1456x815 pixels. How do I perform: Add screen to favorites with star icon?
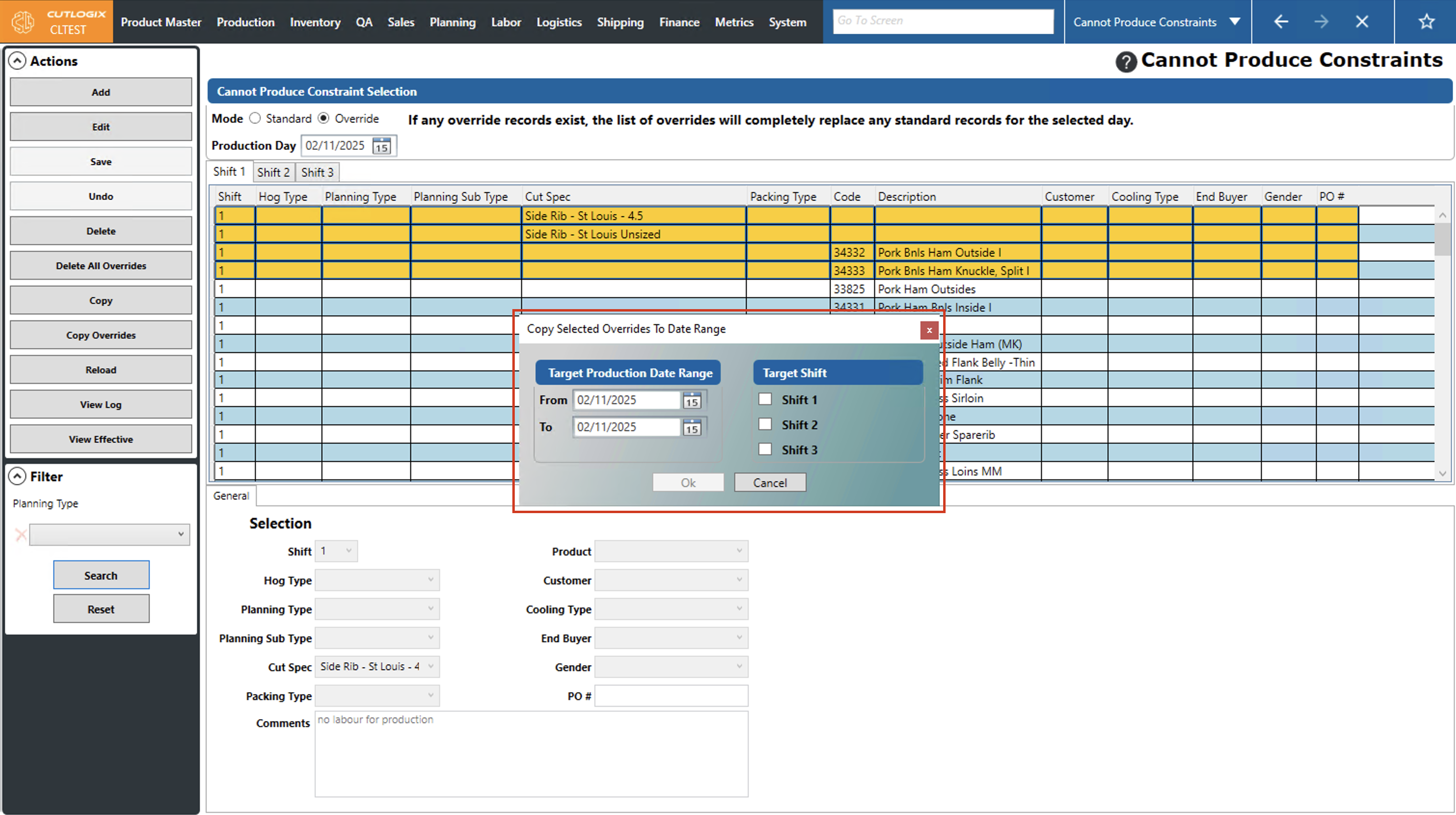[x=1426, y=22]
